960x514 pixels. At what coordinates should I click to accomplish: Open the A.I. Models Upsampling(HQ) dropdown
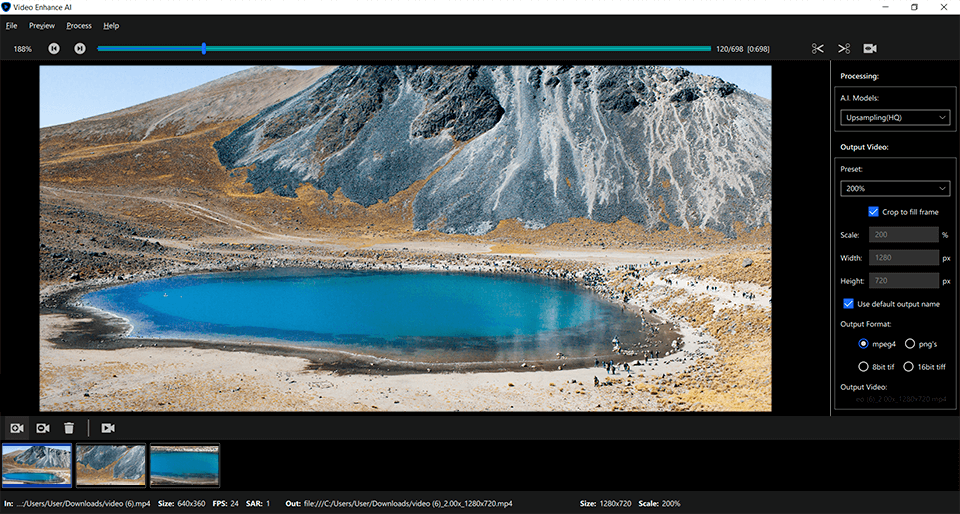click(x=894, y=117)
